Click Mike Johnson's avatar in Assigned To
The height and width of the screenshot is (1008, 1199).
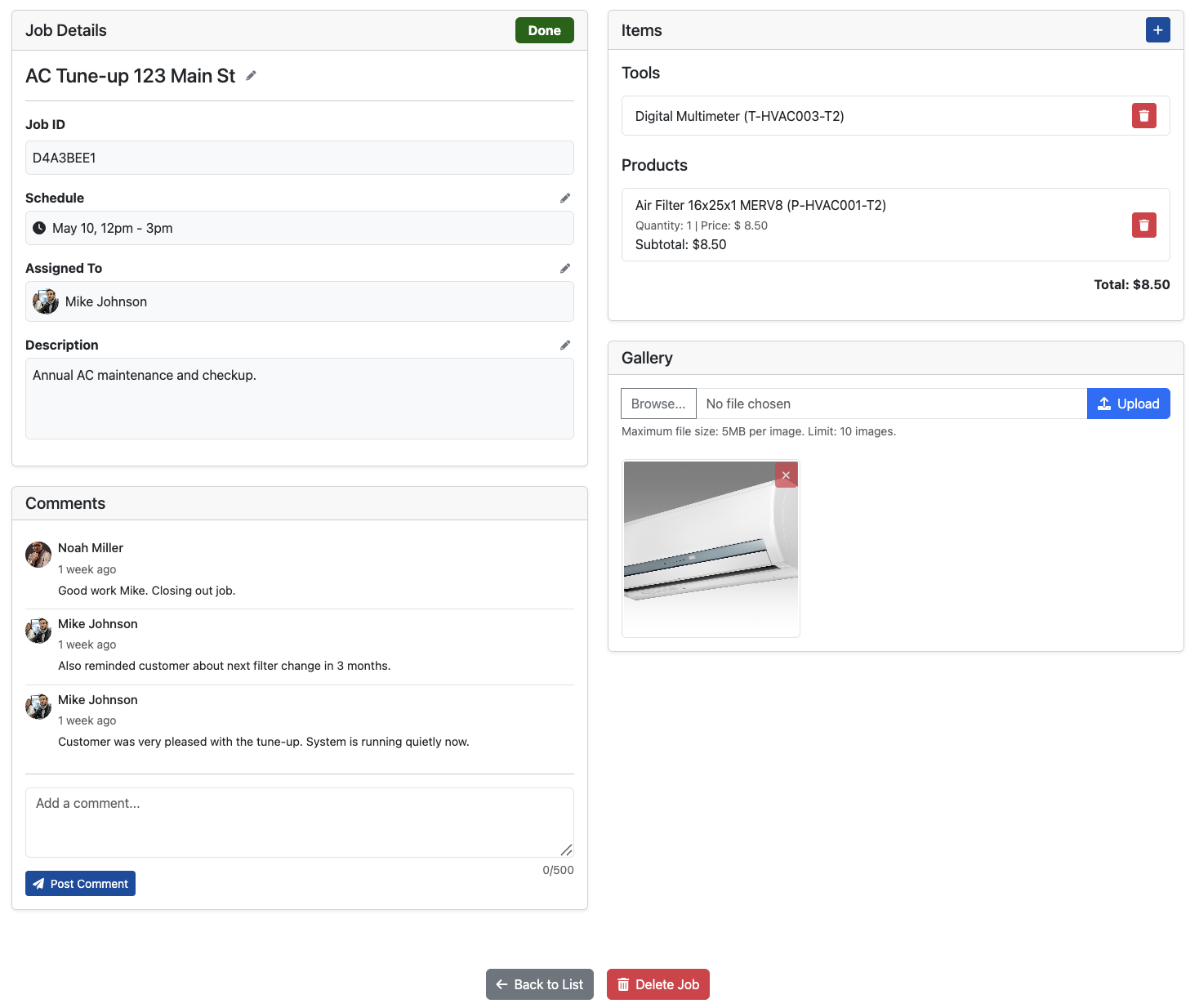(x=45, y=301)
